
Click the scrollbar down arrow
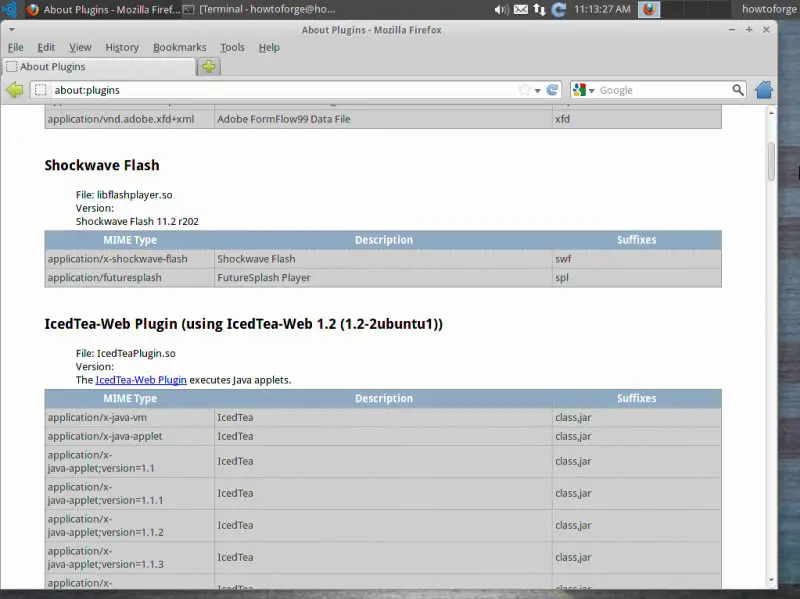771,580
